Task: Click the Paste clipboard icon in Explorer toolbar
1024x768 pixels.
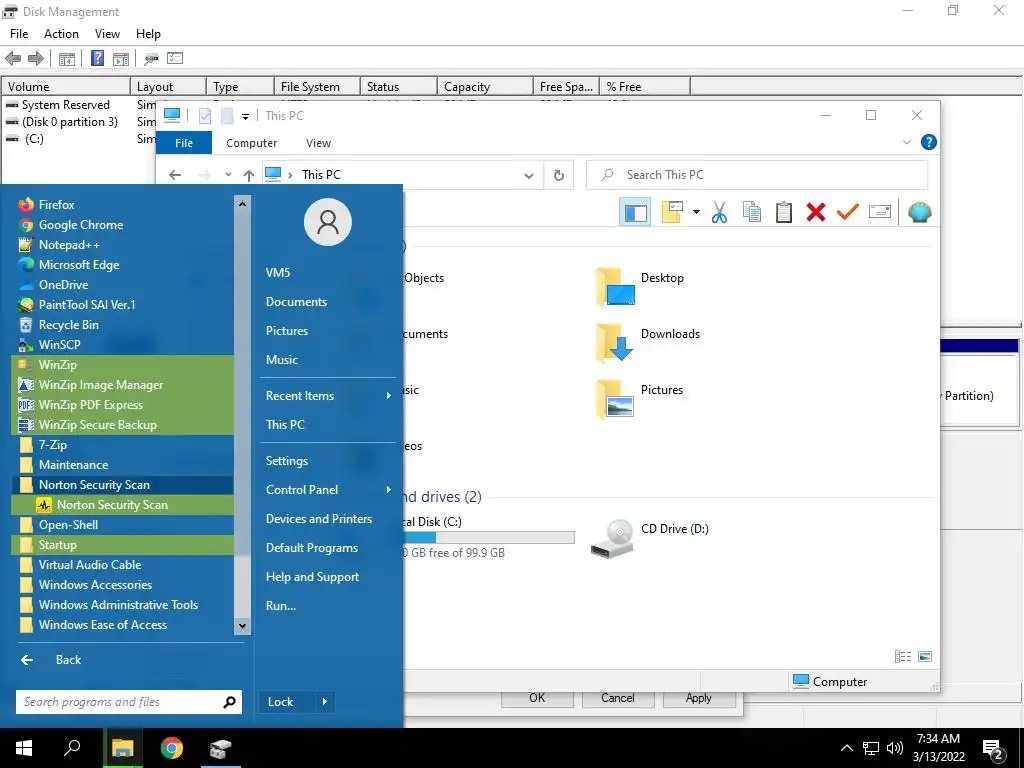Action: pyautogui.click(x=784, y=212)
